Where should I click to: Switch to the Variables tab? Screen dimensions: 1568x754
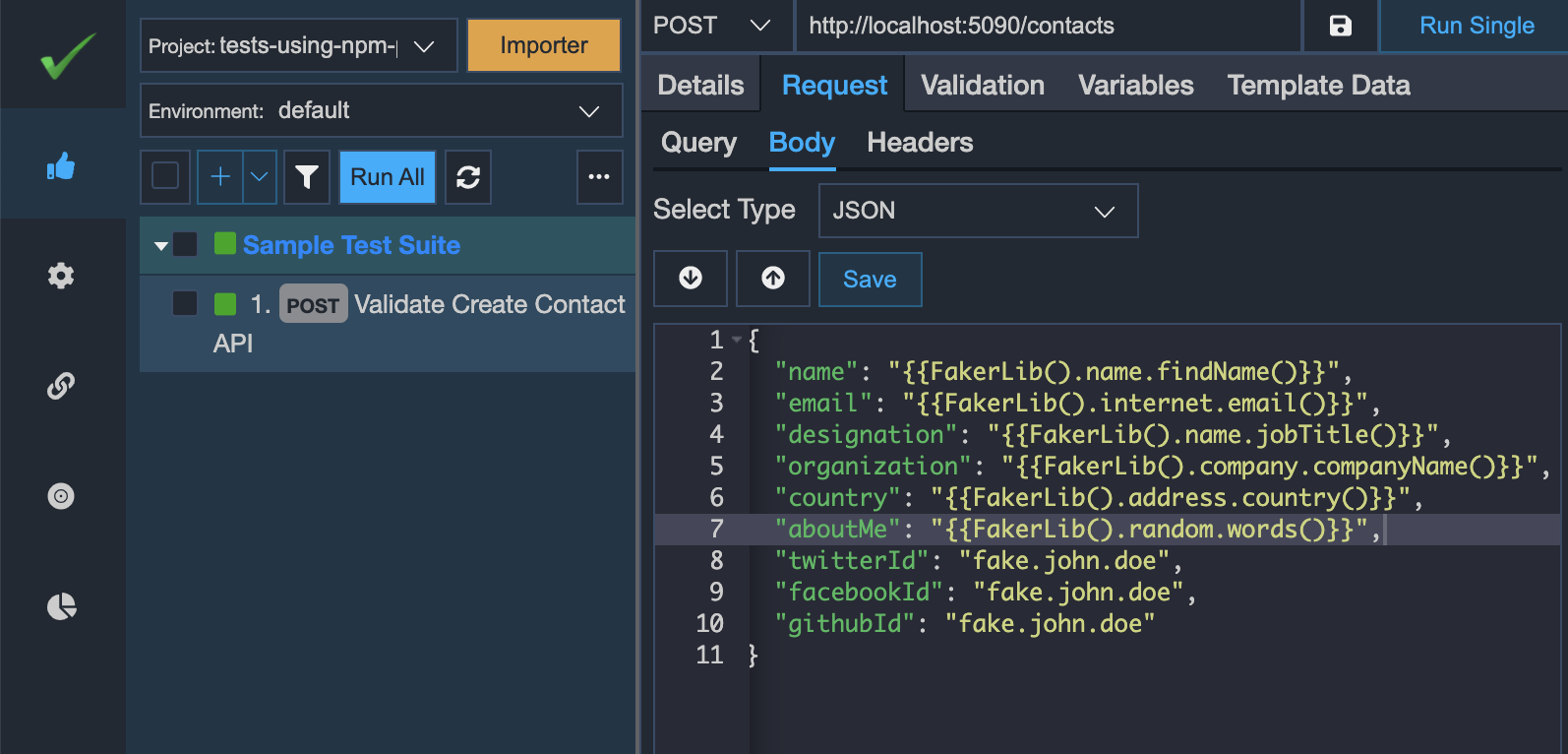tap(1136, 86)
